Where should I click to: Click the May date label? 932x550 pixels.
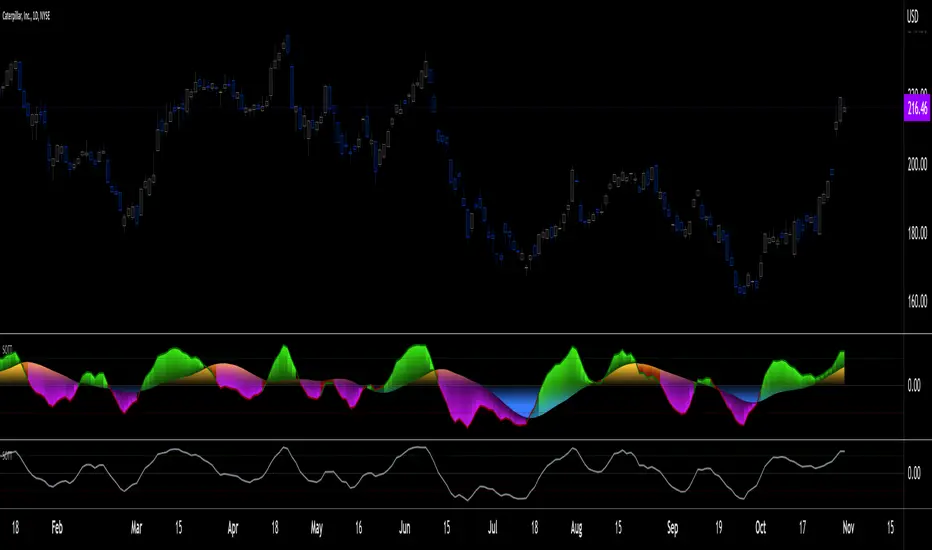point(317,528)
